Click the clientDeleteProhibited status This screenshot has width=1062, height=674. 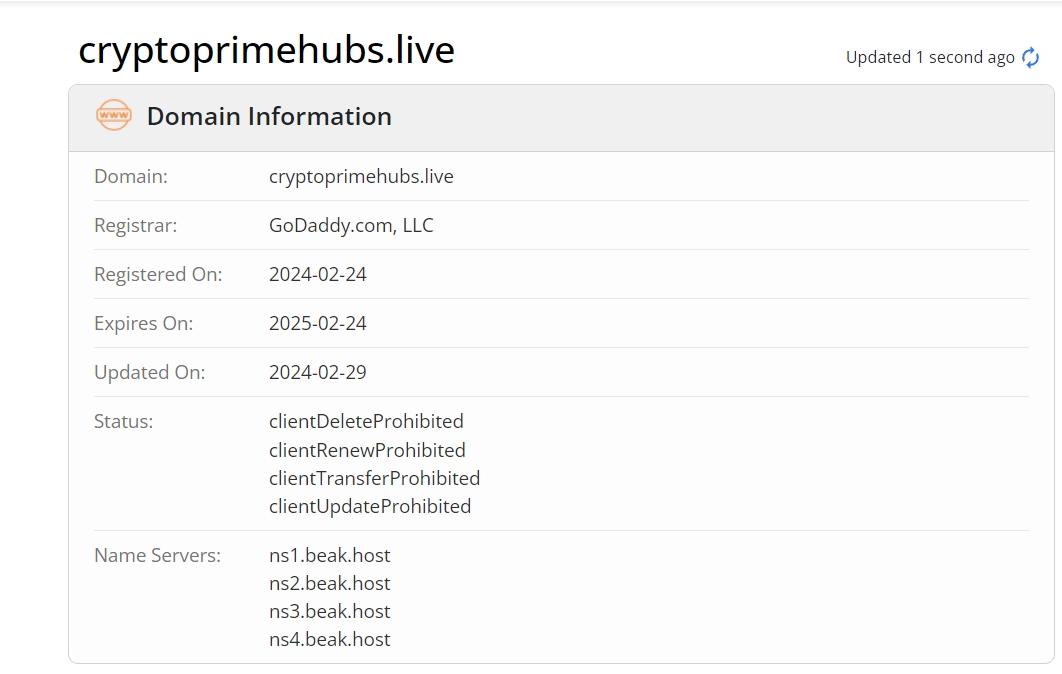click(366, 421)
